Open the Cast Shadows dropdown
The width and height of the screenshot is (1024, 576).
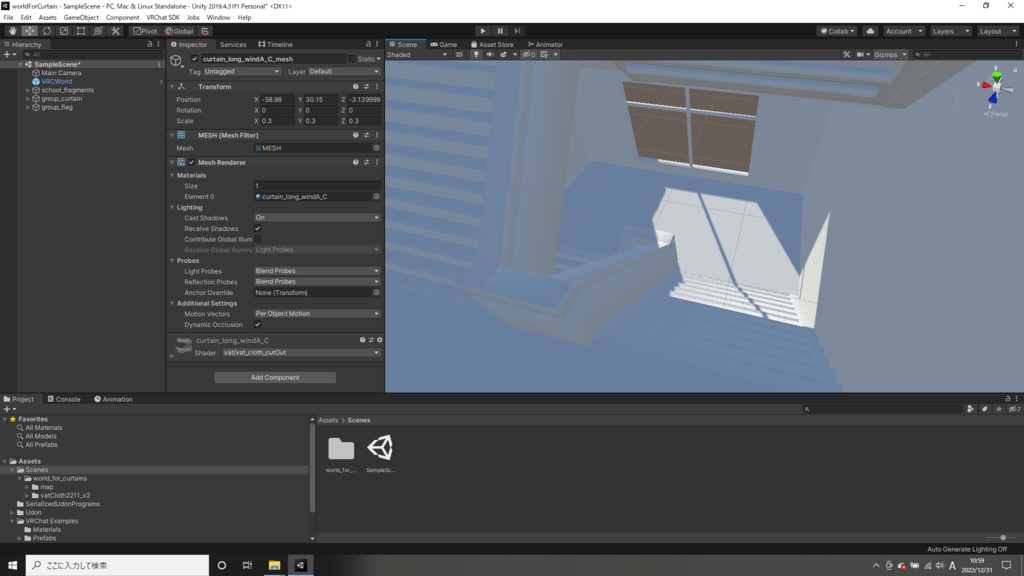point(317,217)
